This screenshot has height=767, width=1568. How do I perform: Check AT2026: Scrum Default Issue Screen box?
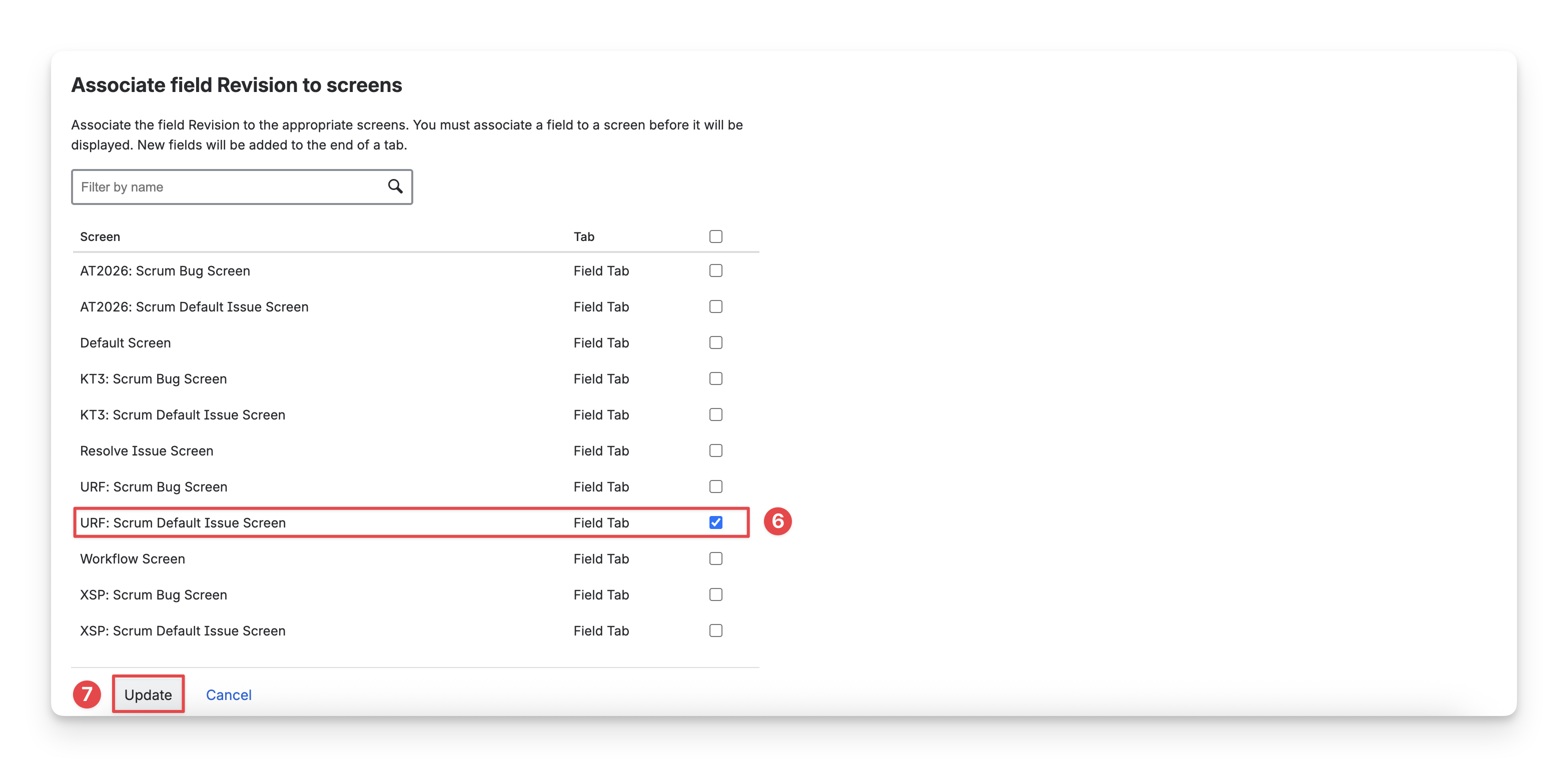(x=715, y=306)
